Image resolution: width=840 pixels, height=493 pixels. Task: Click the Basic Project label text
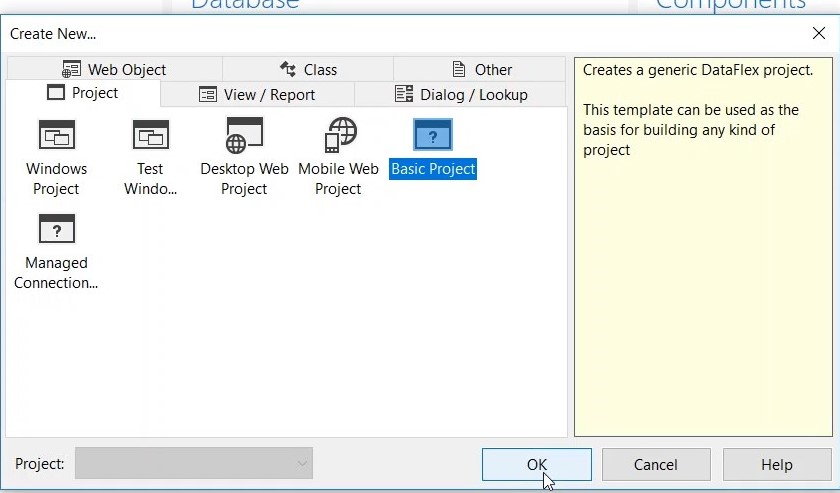pos(433,169)
